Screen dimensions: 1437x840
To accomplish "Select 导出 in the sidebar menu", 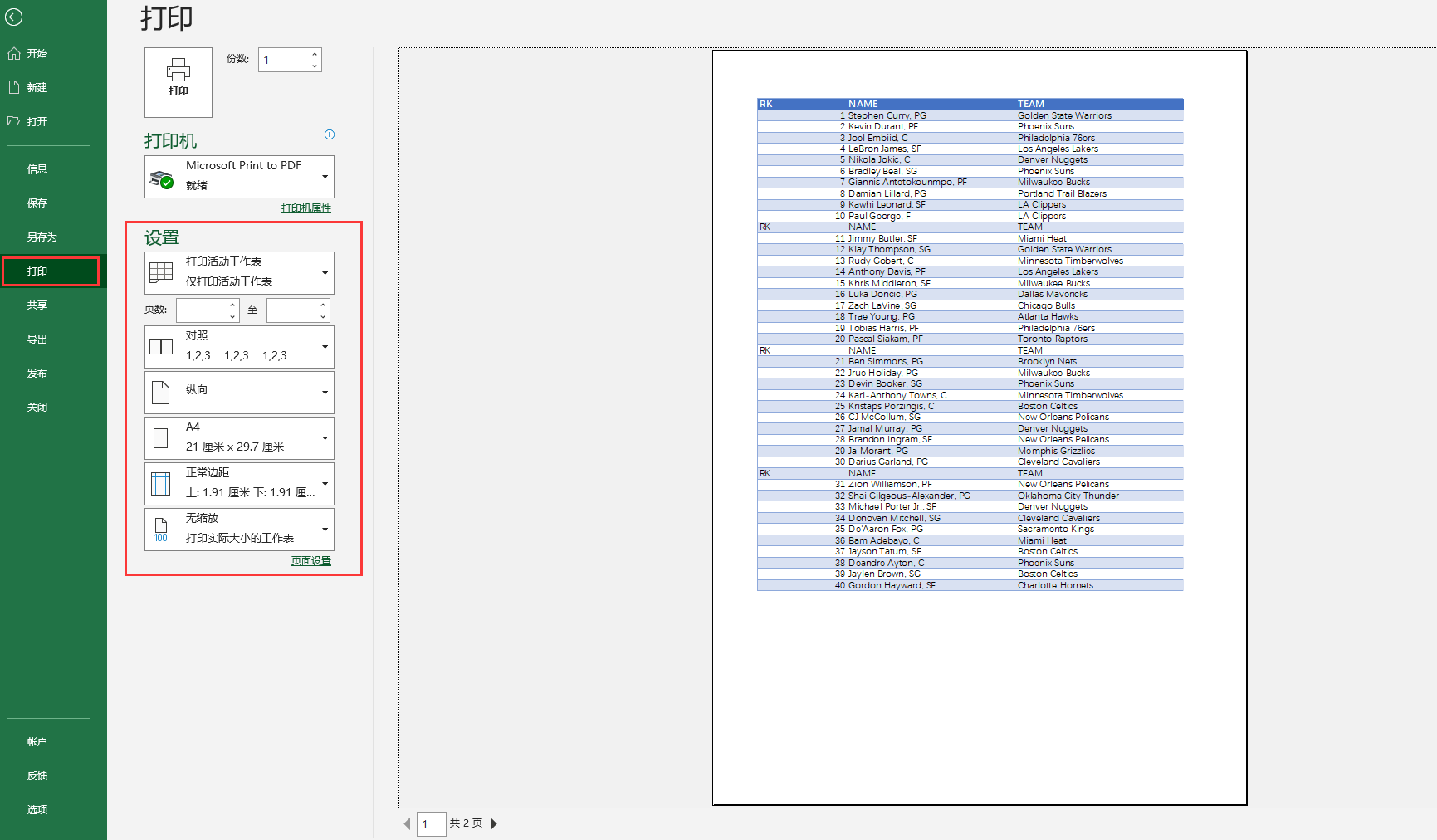I will click(x=37, y=339).
